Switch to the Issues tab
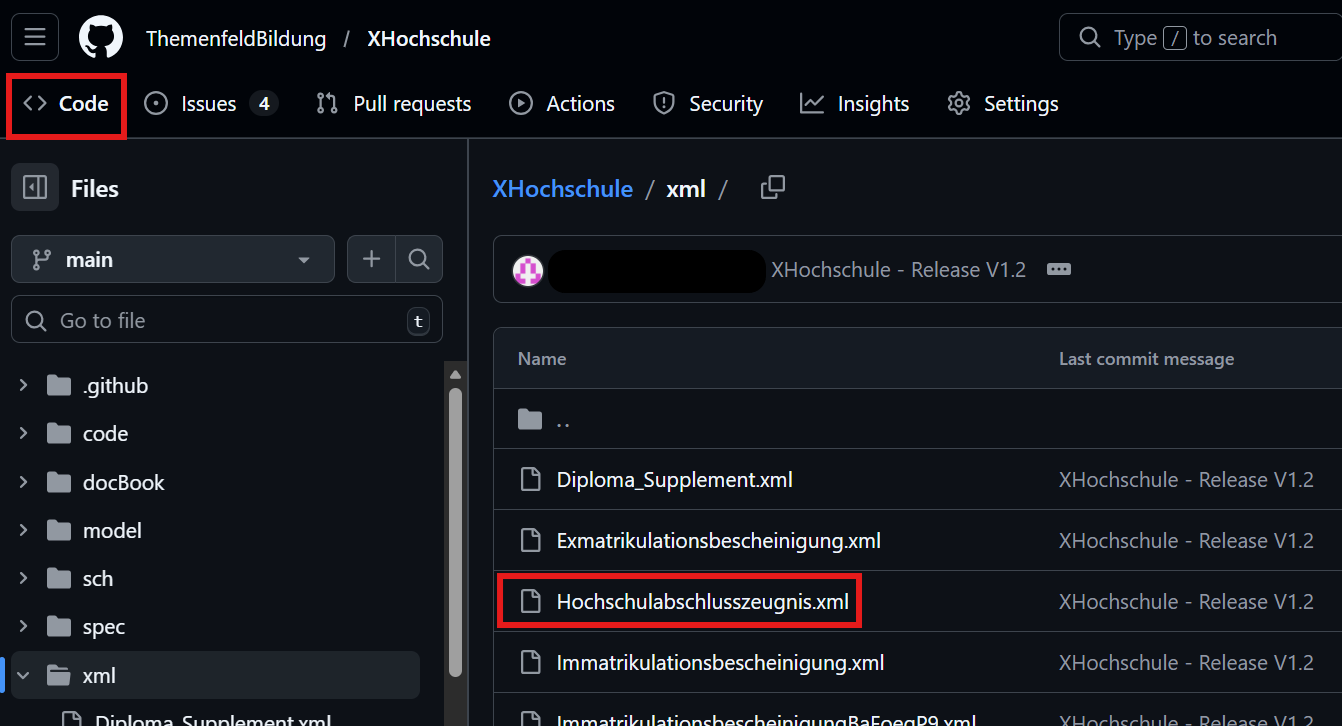 (x=209, y=104)
